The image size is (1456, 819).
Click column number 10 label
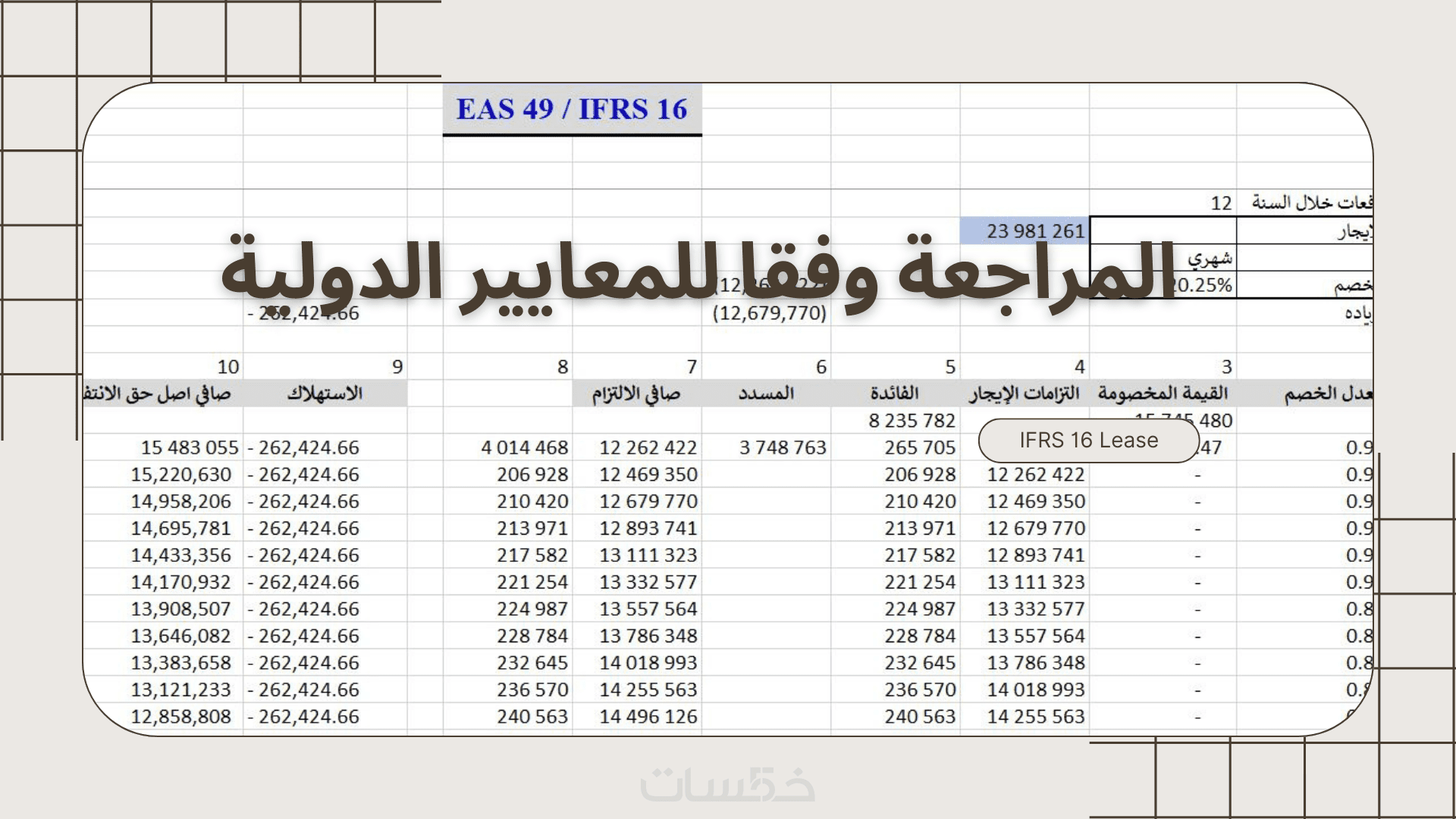pyautogui.click(x=227, y=367)
